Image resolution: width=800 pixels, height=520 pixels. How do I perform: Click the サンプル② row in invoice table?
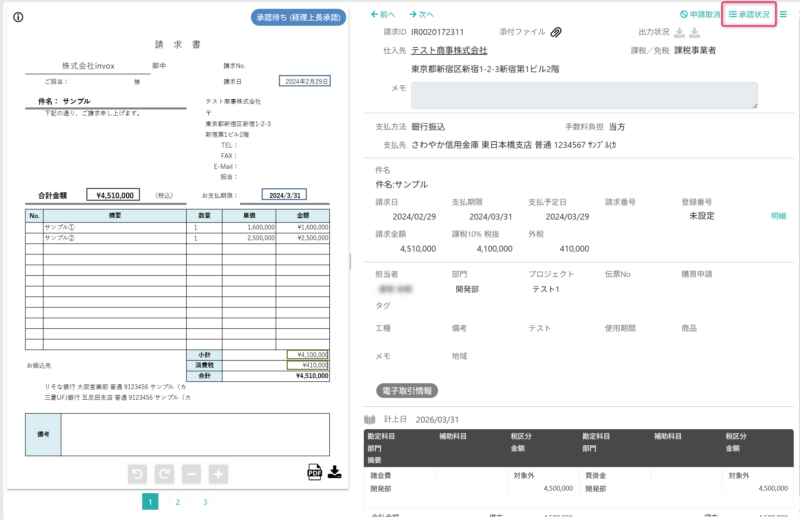tap(177, 238)
